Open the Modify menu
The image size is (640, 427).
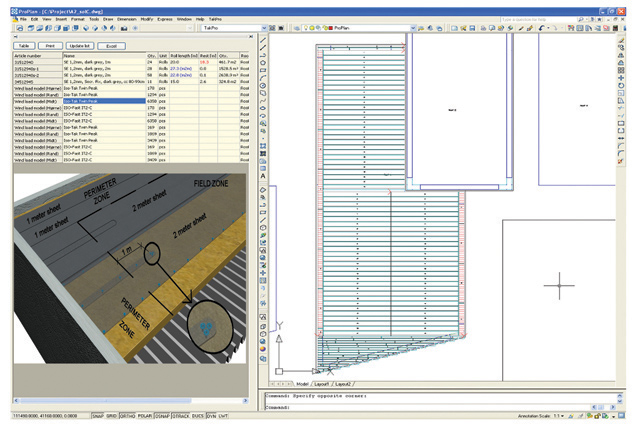147,19
